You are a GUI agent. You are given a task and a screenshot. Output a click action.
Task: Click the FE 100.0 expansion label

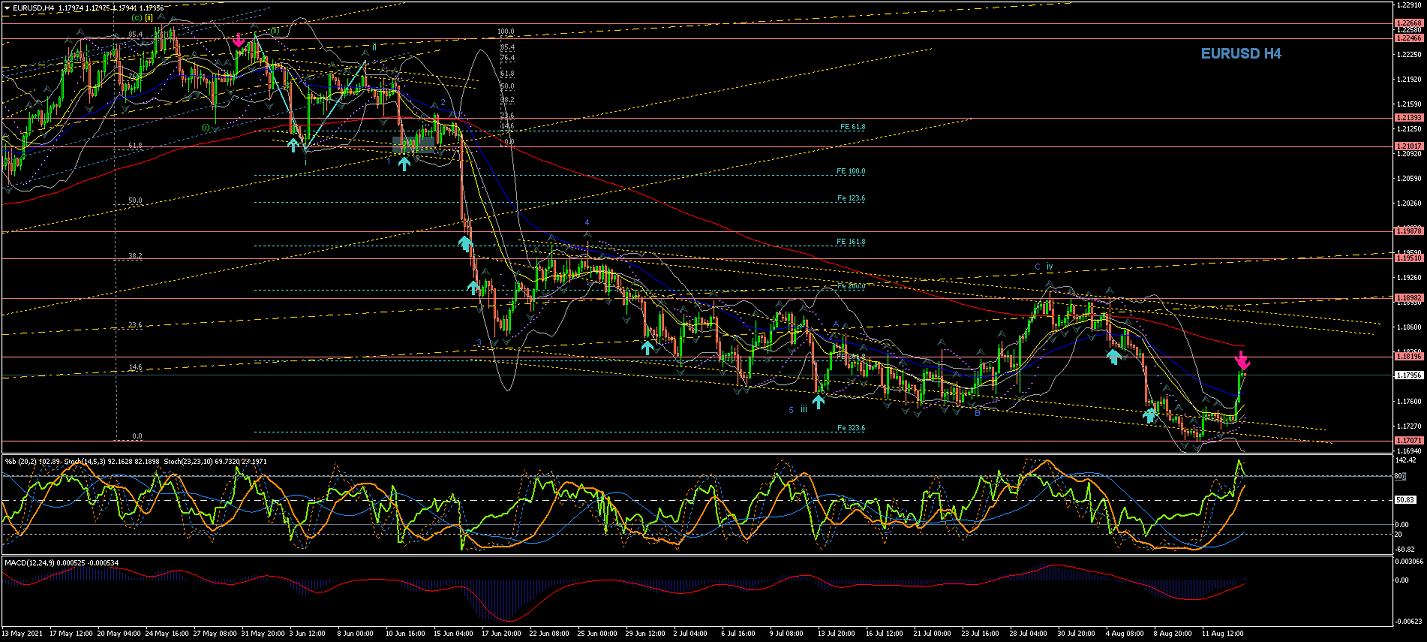click(x=851, y=171)
